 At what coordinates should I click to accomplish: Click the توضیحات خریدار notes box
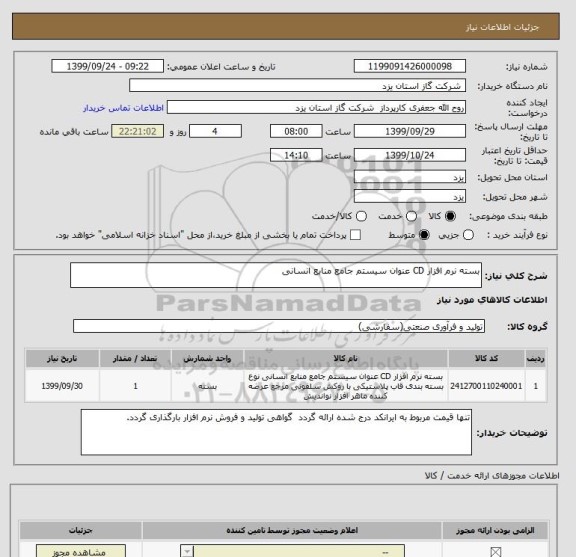[x=276, y=432]
